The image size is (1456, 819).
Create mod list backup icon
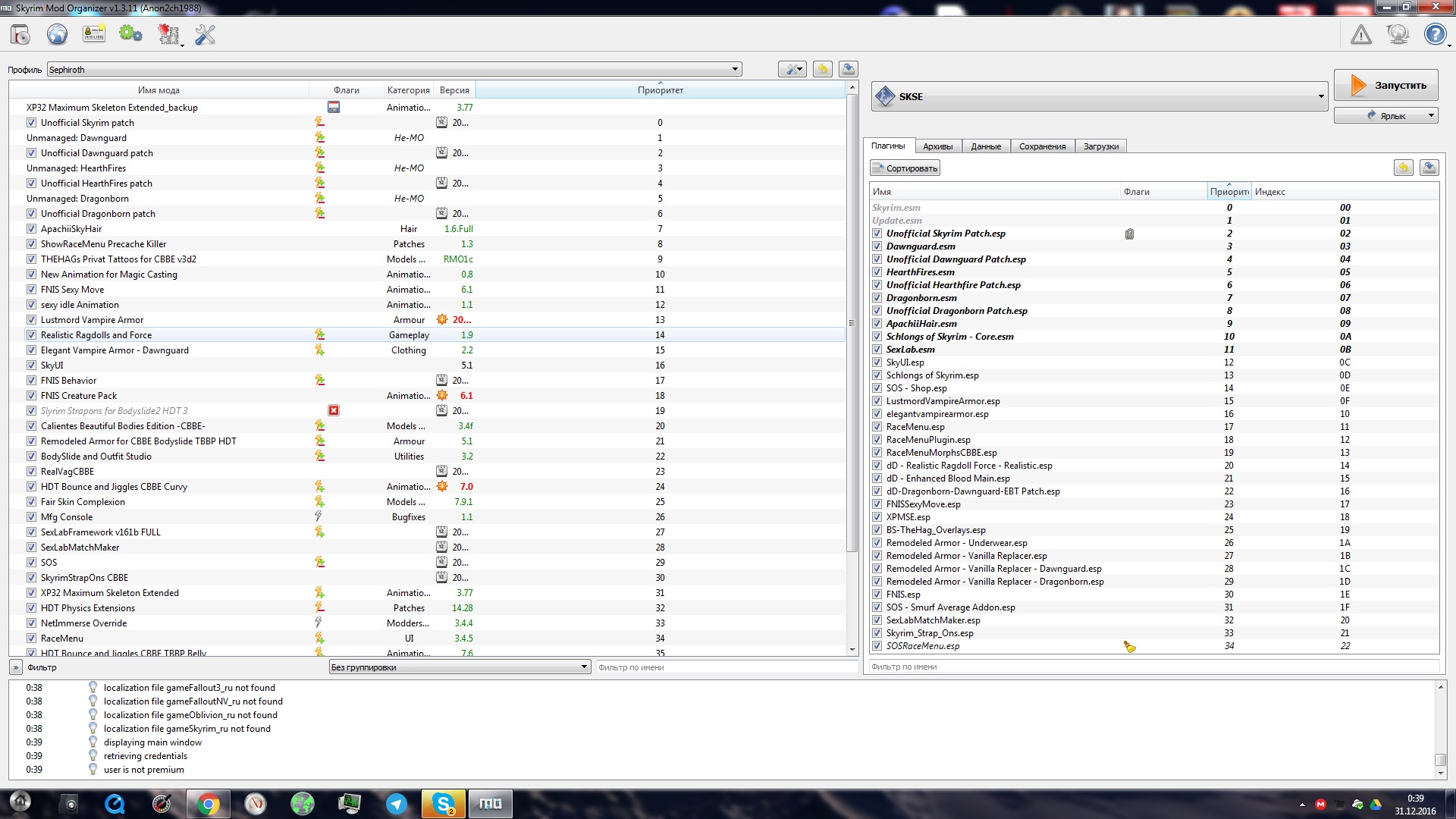coord(849,69)
